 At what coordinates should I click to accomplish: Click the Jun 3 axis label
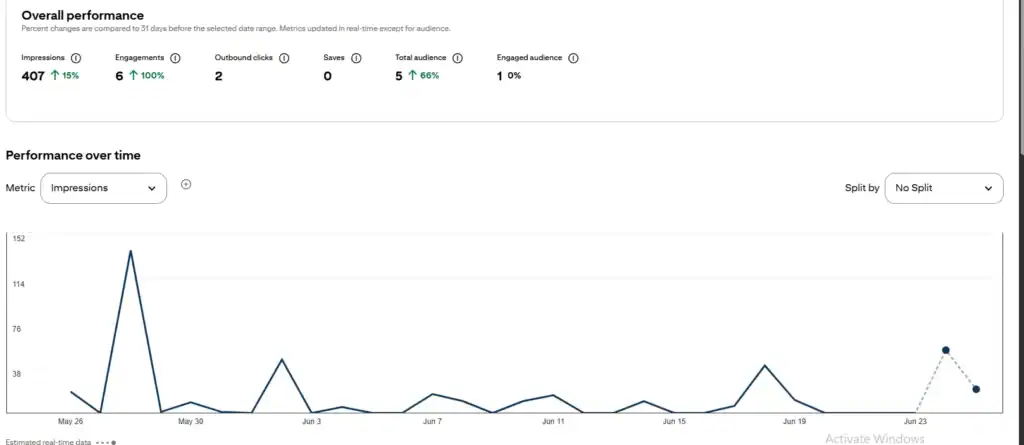tap(312, 421)
